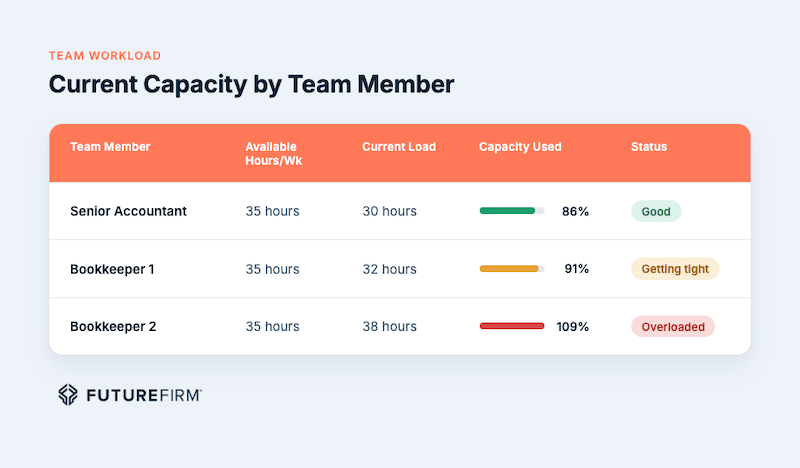Image resolution: width=800 pixels, height=468 pixels.
Task: Select the Team Member column header
Action: tap(110, 147)
